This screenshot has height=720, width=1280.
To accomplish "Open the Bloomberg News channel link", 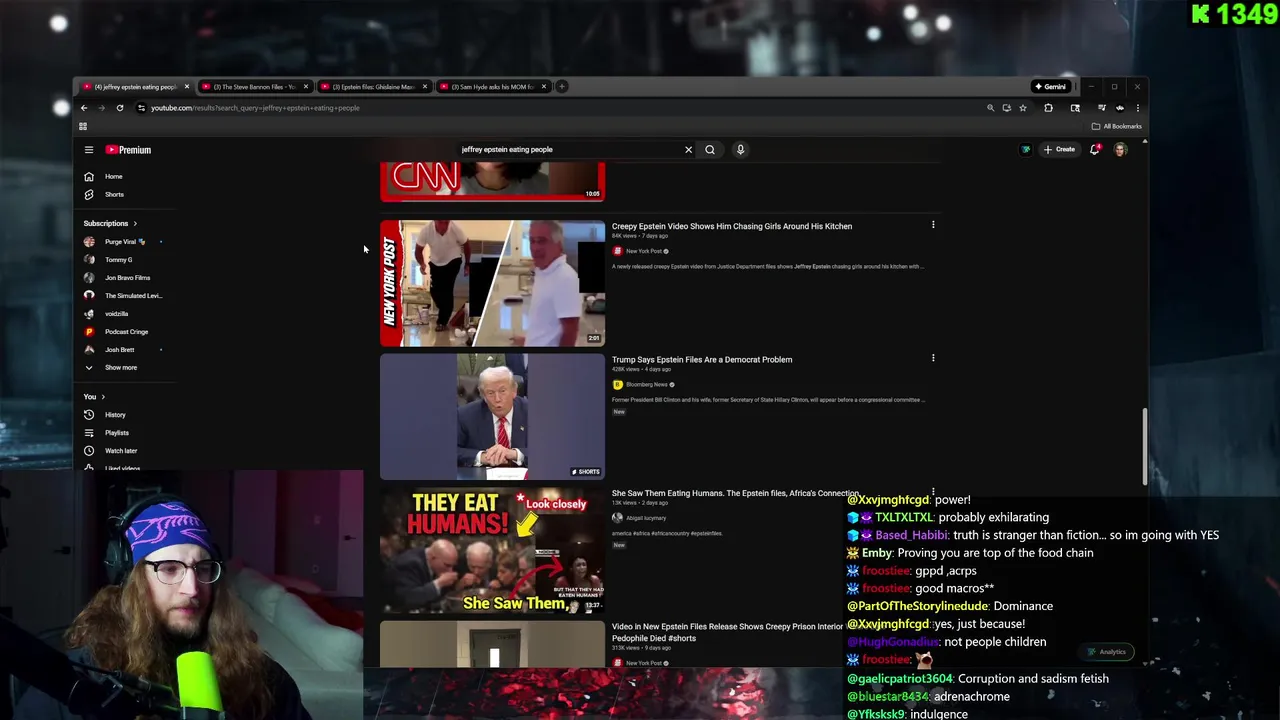I will 647,384.
